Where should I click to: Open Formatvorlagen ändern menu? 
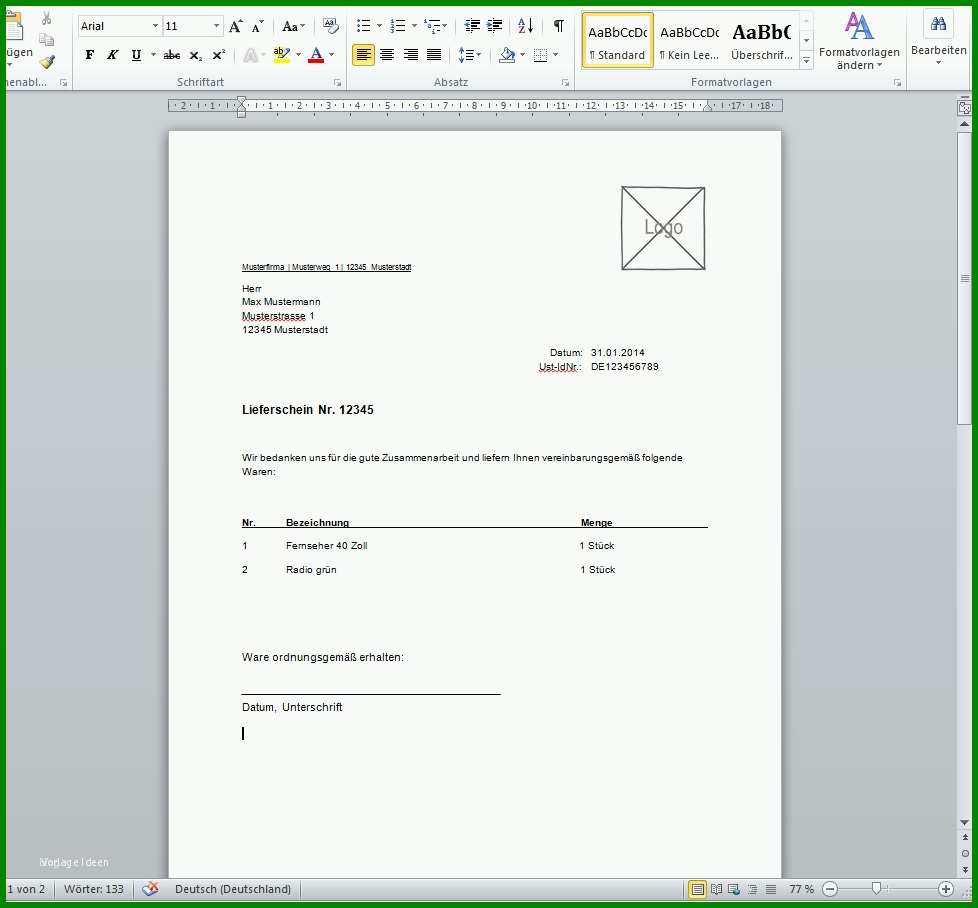pyautogui.click(x=859, y=41)
